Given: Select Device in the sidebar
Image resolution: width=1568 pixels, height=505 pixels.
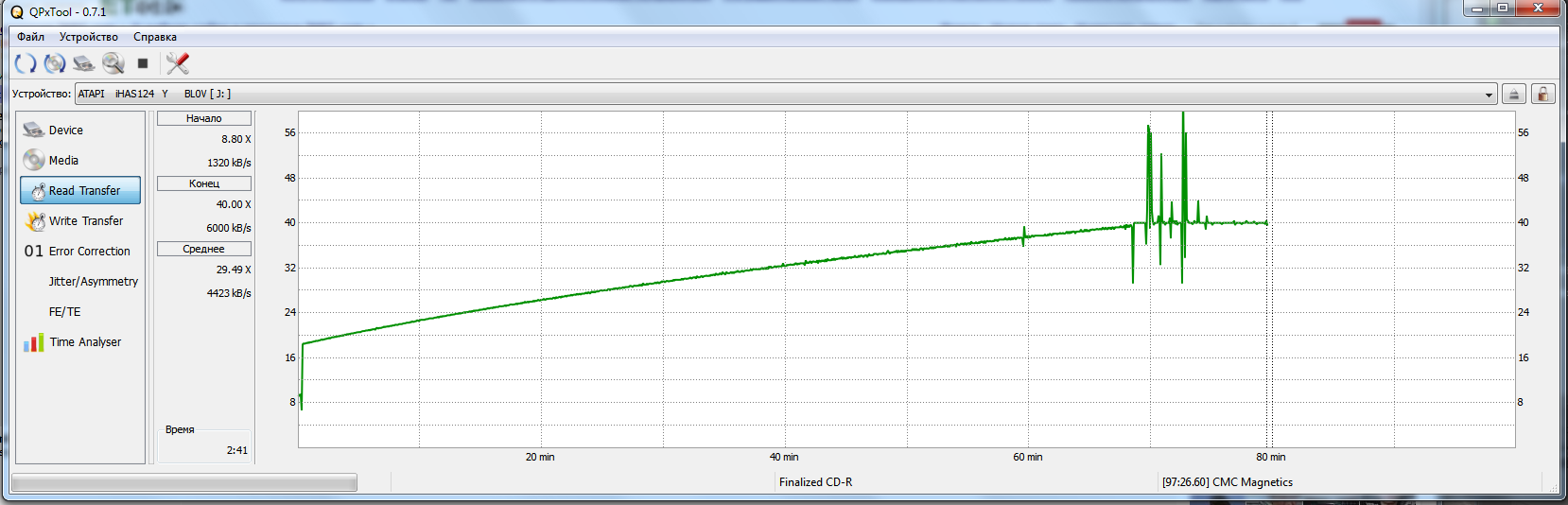Looking at the screenshot, I should coord(65,131).
